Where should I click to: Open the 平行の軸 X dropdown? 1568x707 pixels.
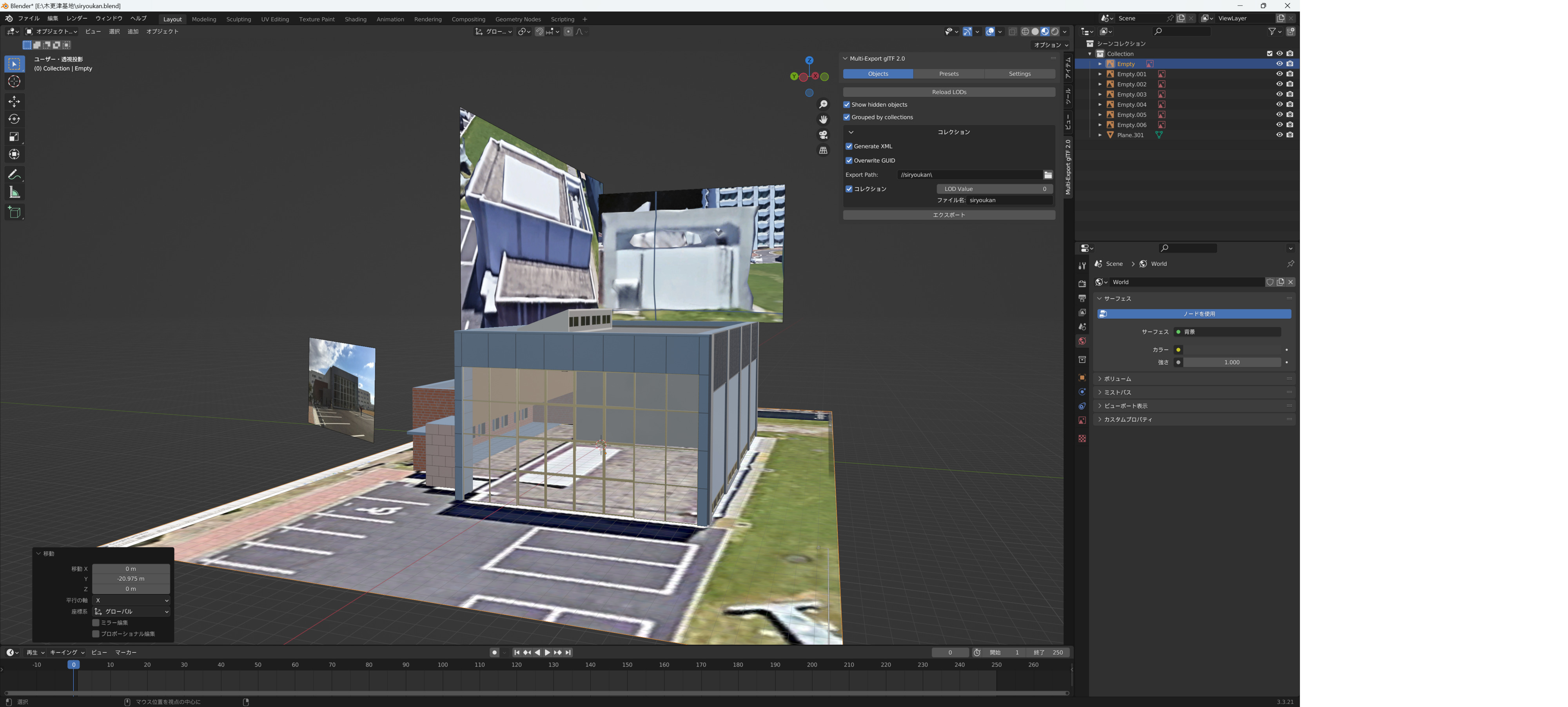pyautogui.click(x=131, y=600)
